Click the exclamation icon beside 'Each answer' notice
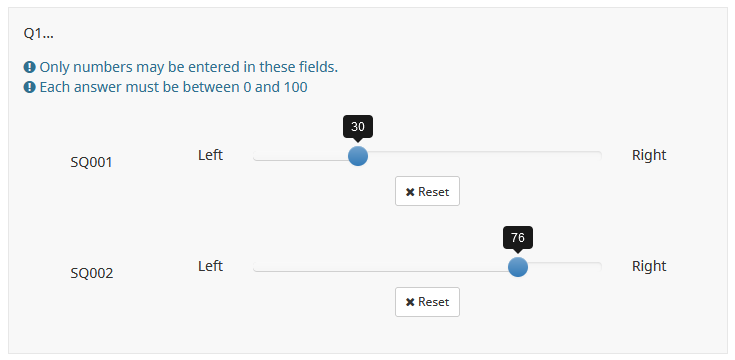 point(30,88)
